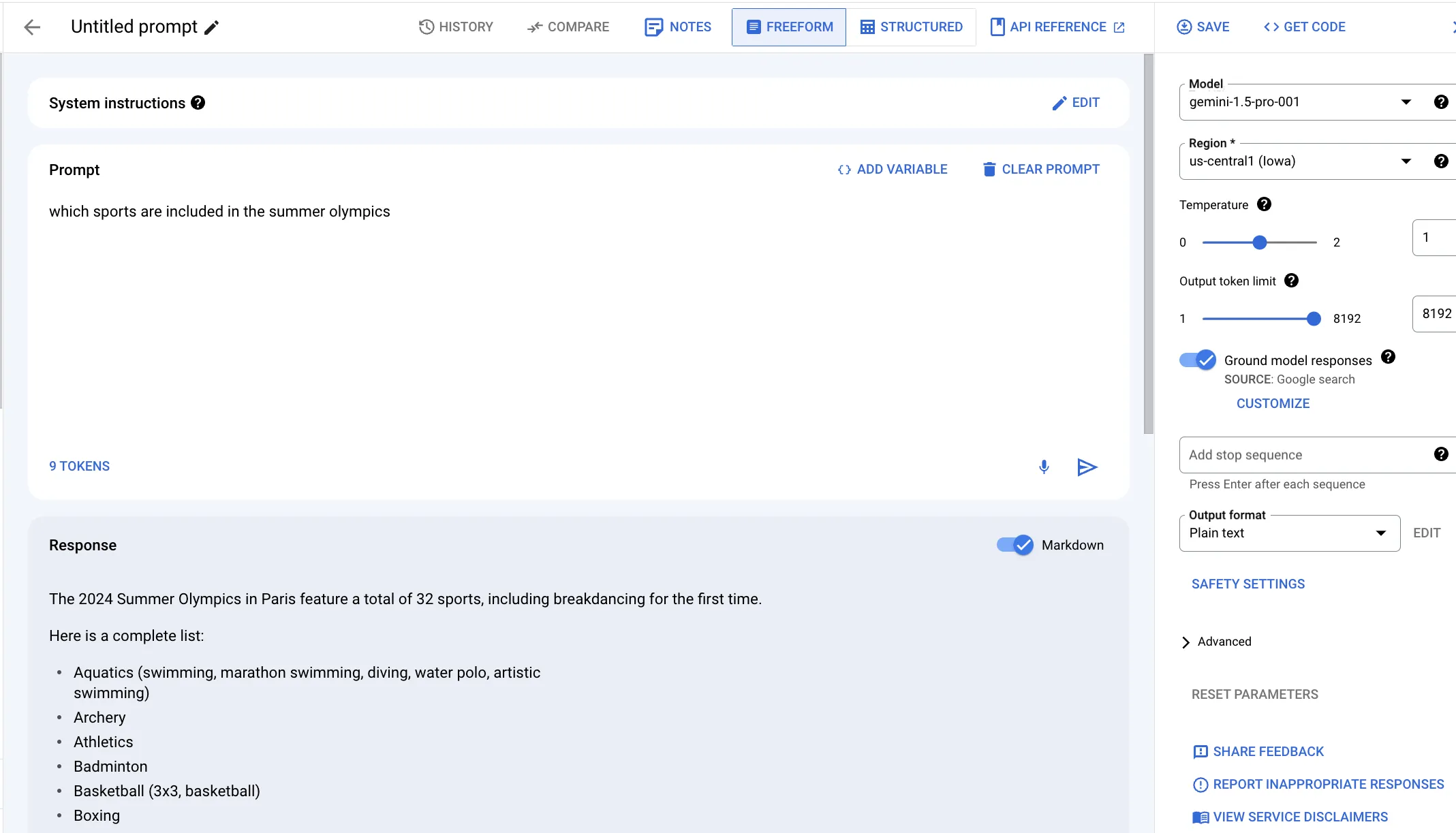The height and width of the screenshot is (833, 1456).
Task: Click the Temperature slider handle
Action: [x=1260, y=242]
